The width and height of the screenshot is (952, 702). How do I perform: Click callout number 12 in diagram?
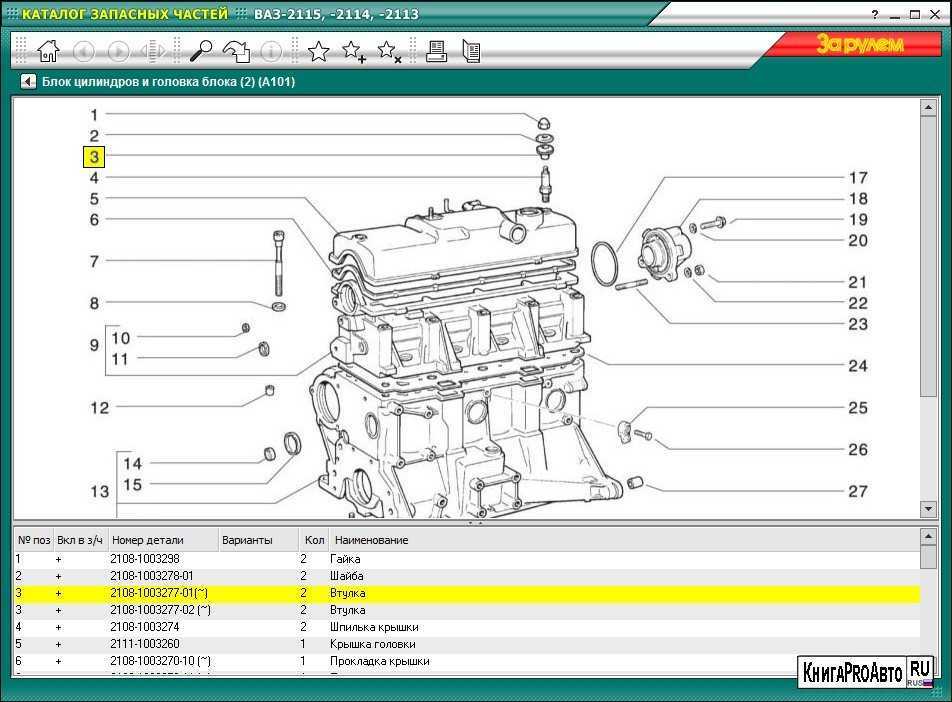click(x=100, y=408)
